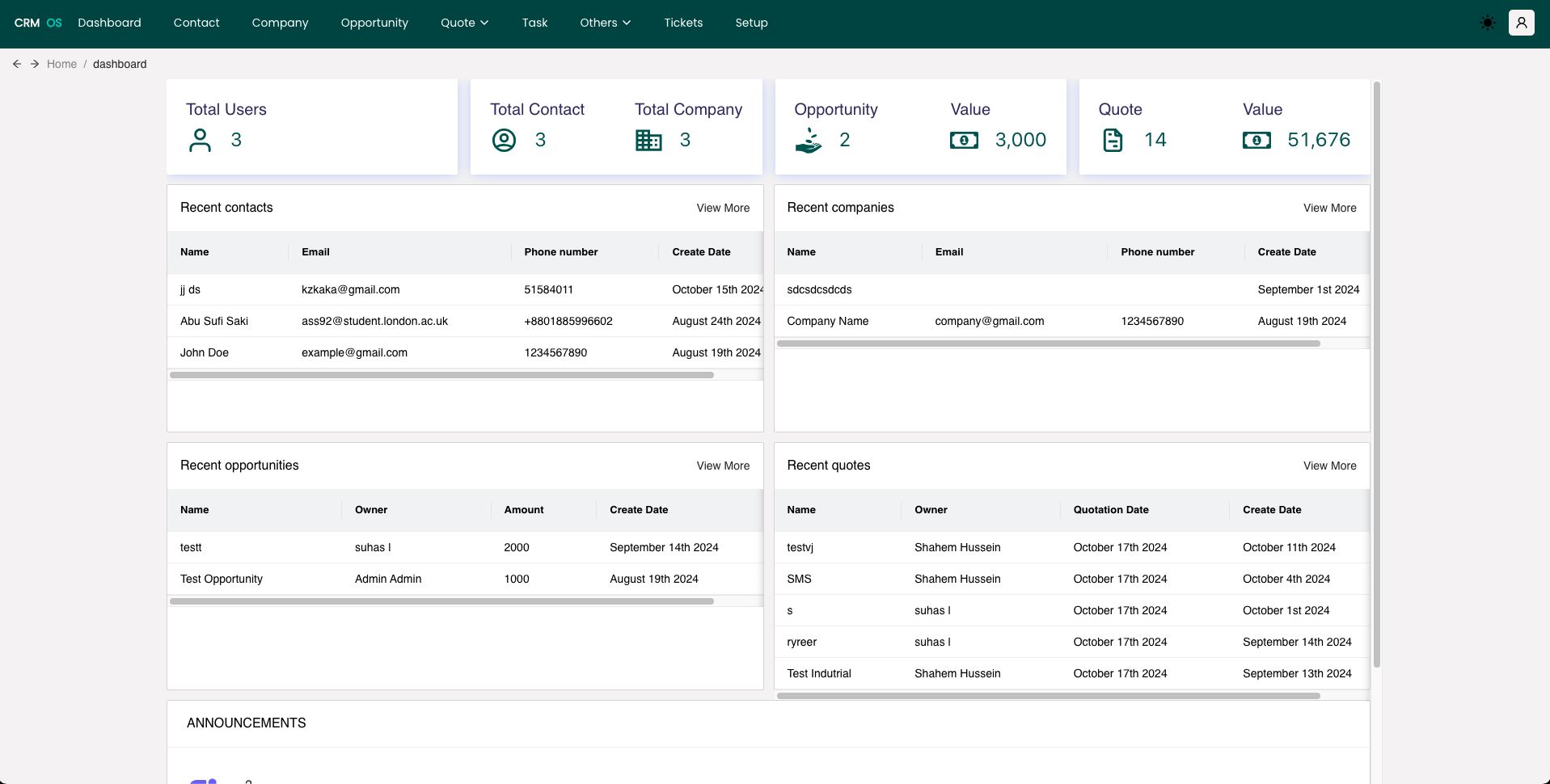
Task: Click the Total Users person icon
Action: click(x=200, y=140)
